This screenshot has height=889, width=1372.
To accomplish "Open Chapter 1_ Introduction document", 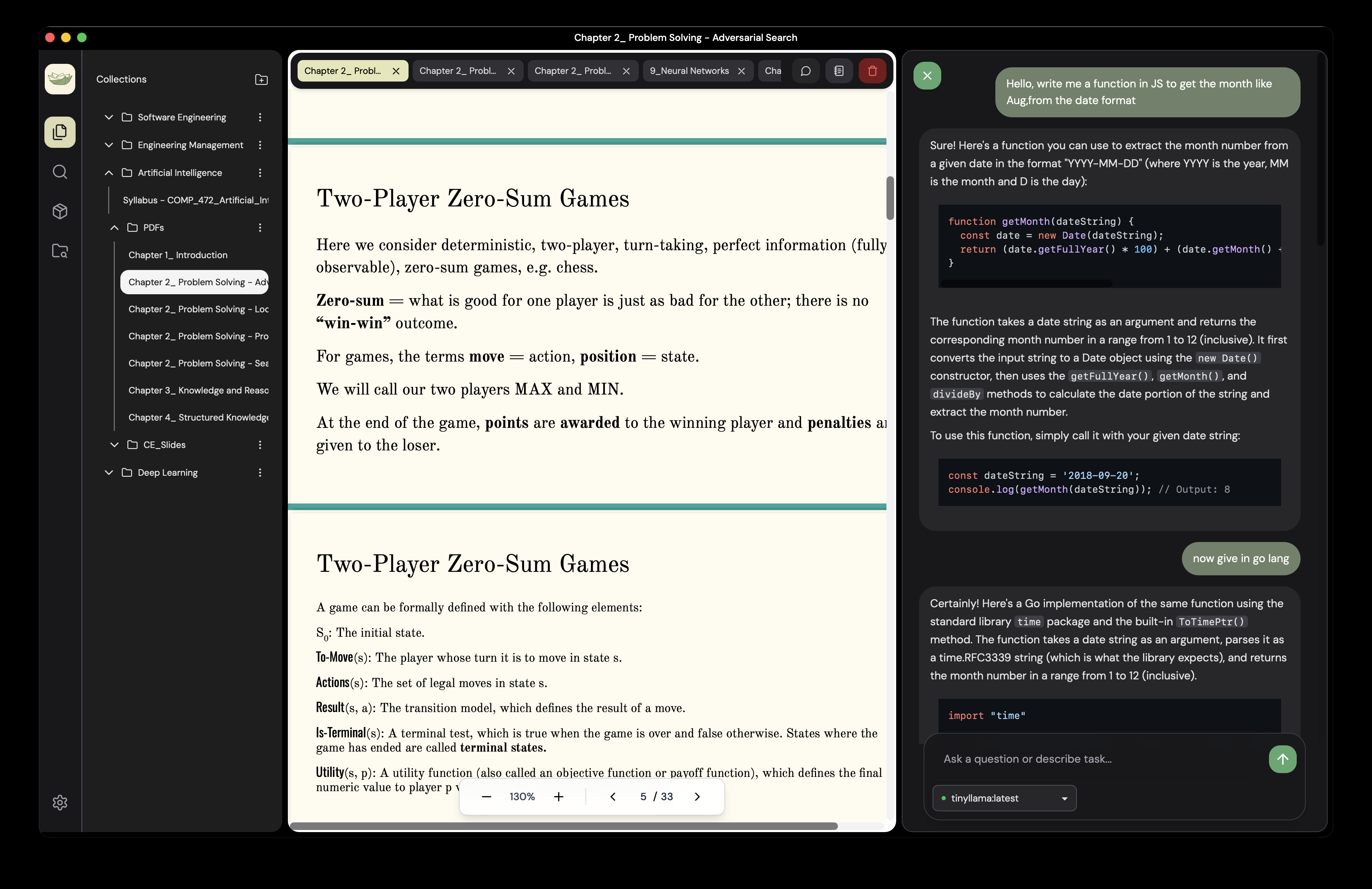I will coord(178,255).
